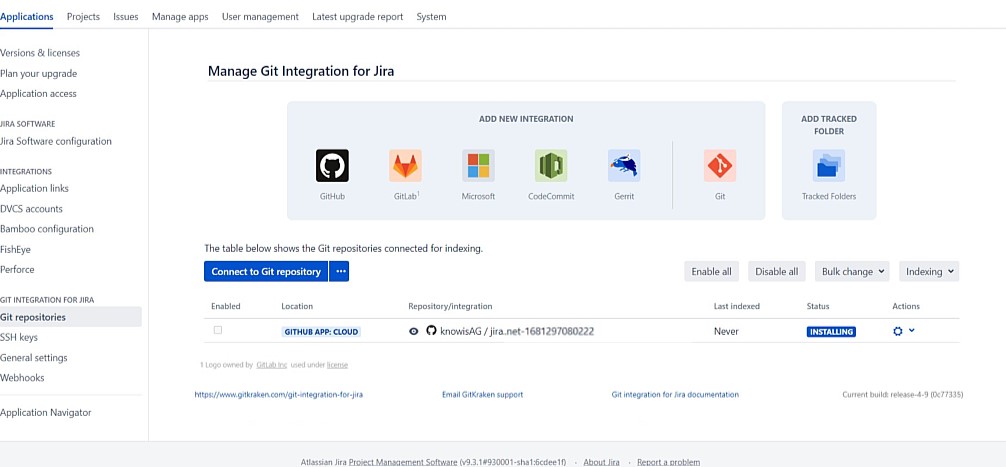Open the gitkraken.com git-integration-for-jira link
The image size is (1006, 467).
pyautogui.click(x=278, y=395)
